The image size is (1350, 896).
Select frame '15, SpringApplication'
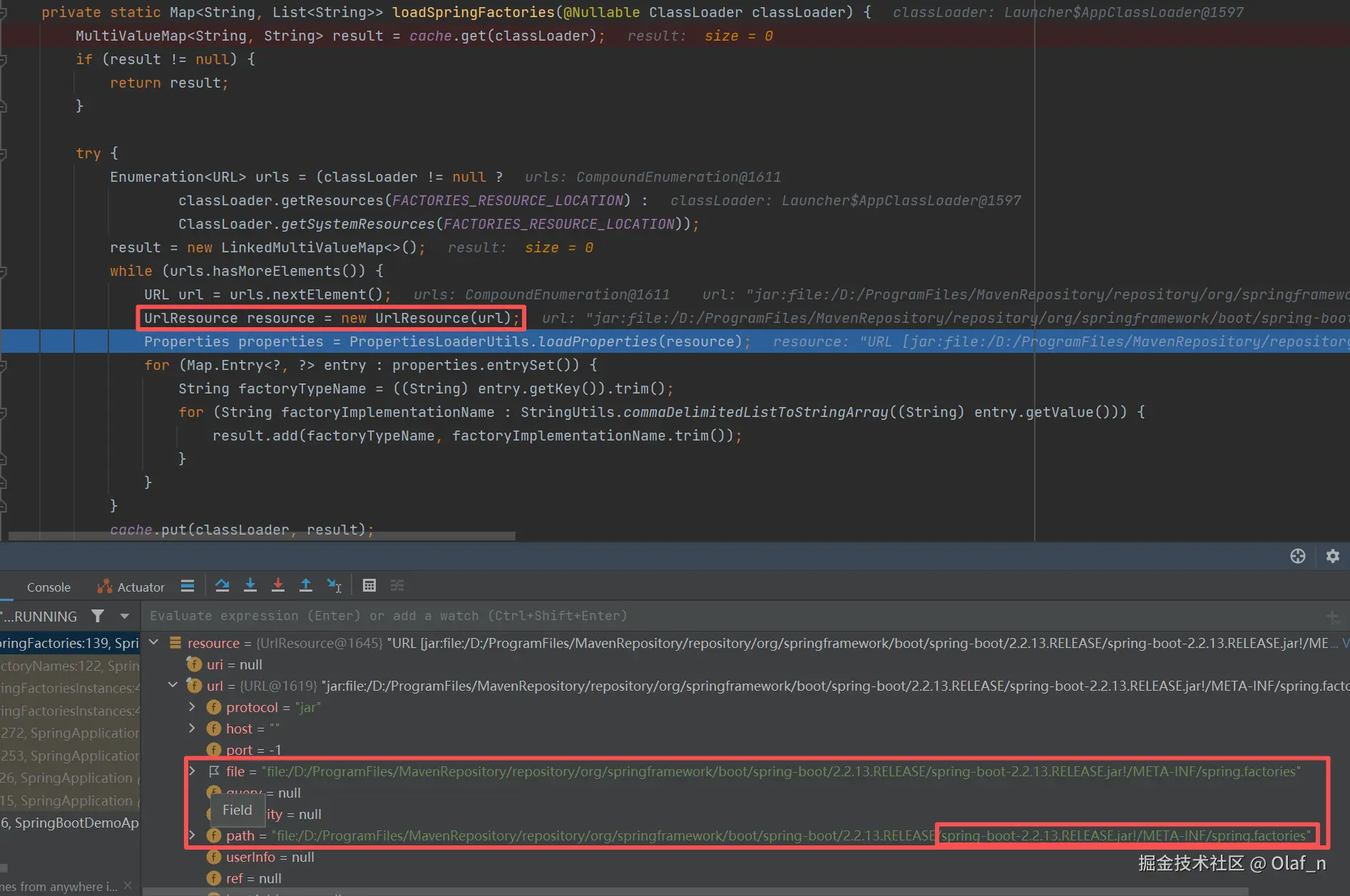70,800
